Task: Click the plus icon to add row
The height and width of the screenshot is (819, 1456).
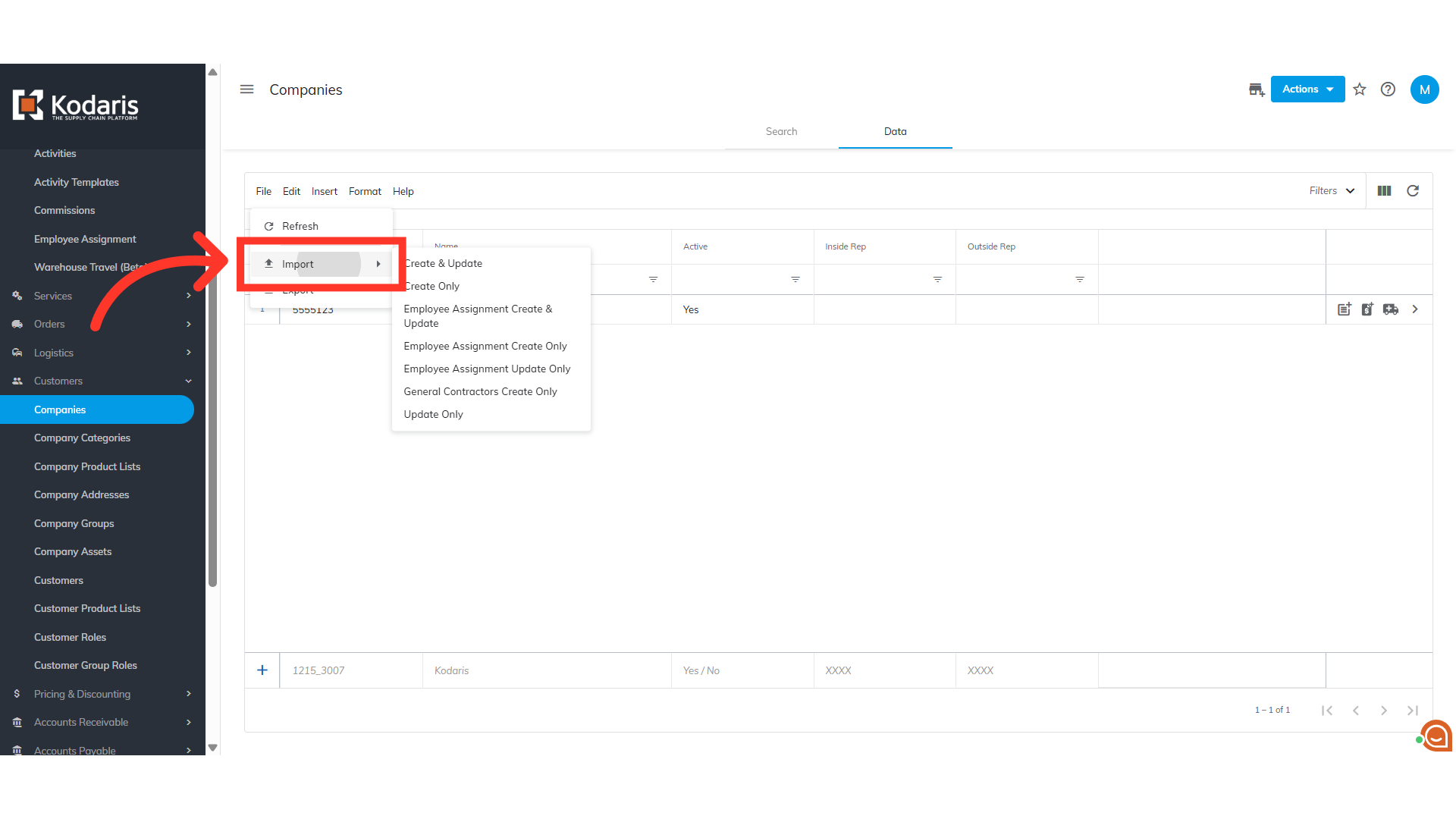Action: [x=262, y=670]
